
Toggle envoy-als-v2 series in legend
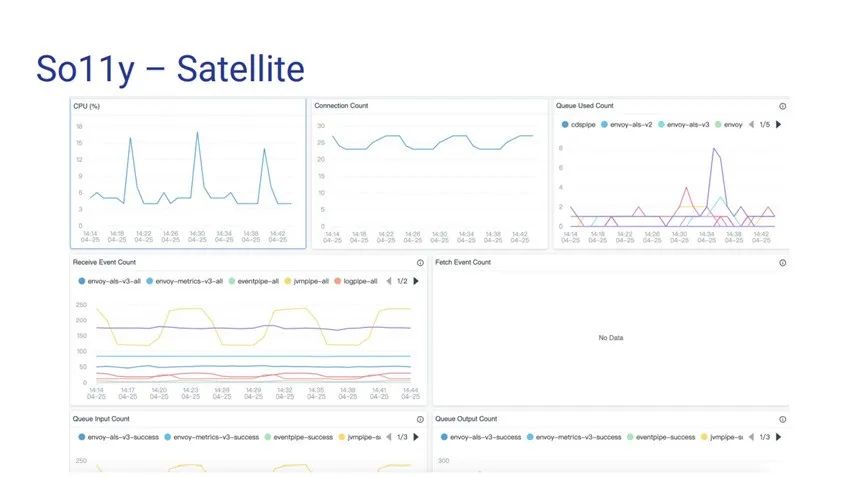(x=626, y=125)
